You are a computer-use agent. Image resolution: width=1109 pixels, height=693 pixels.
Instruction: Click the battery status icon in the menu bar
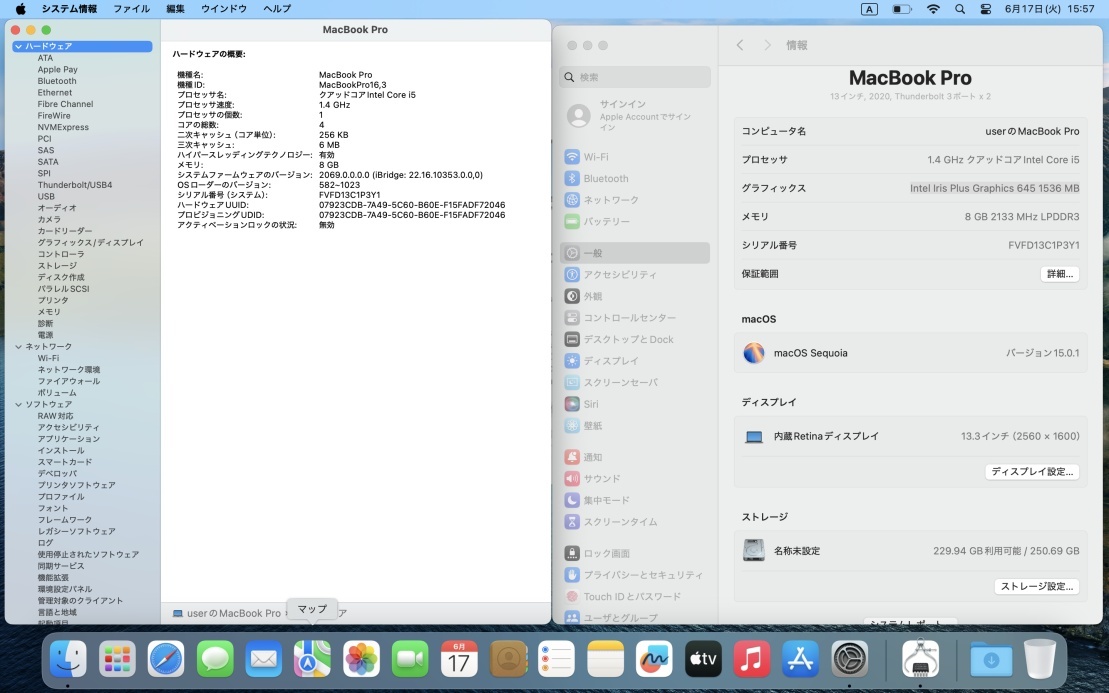coord(902,9)
